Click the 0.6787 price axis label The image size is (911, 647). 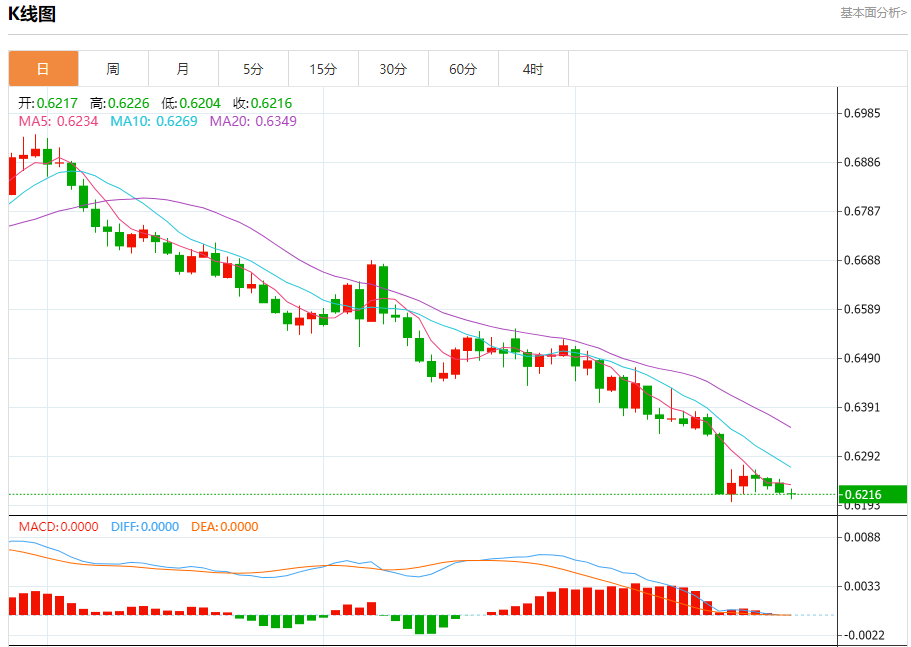(862, 211)
